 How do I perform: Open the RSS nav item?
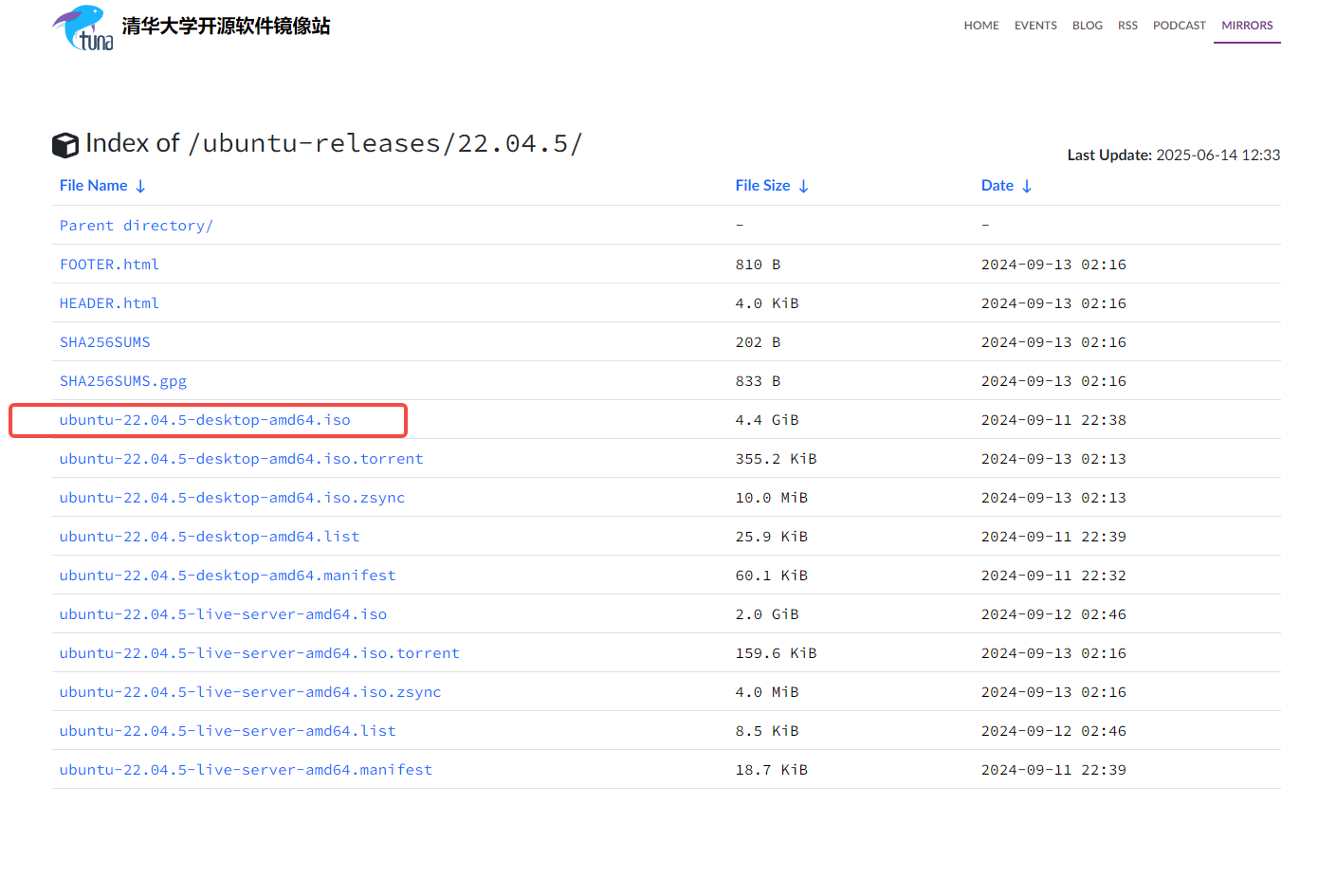[1127, 26]
